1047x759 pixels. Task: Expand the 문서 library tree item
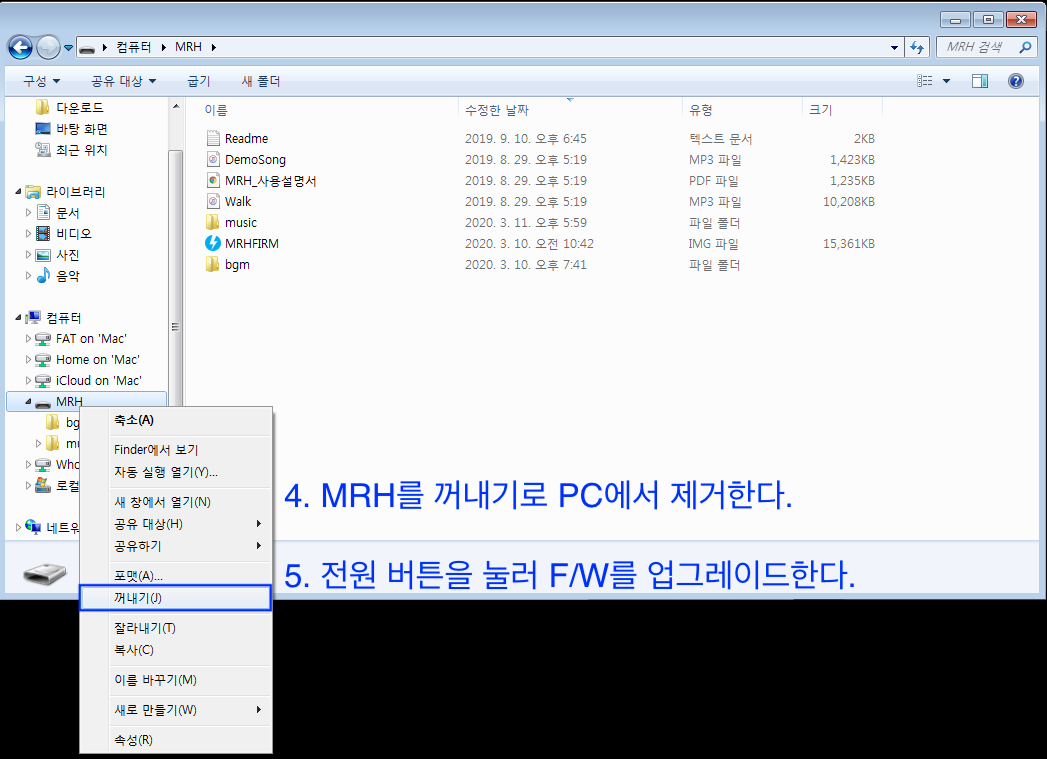coord(29,213)
